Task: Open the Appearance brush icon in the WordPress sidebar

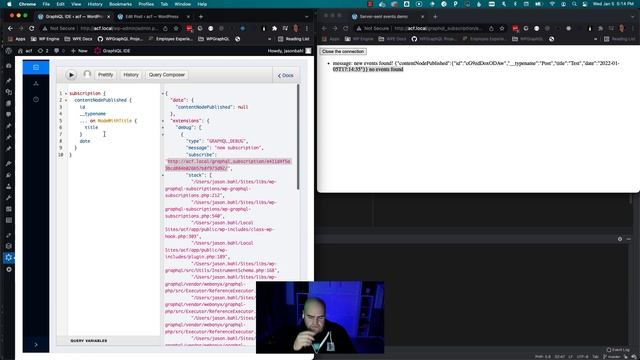Action: (9, 163)
